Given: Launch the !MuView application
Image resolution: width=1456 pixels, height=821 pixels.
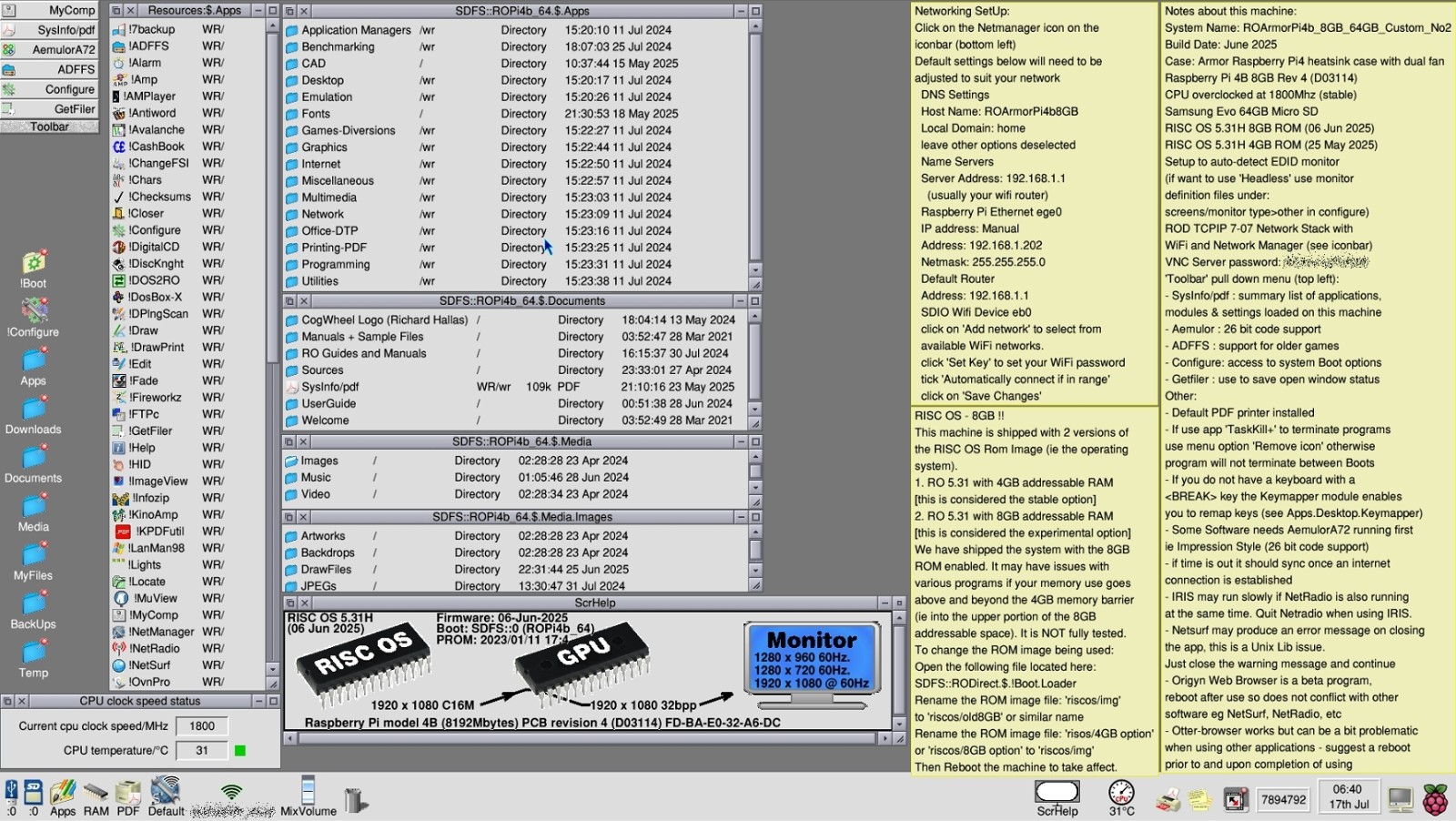Looking at the screenshot, I should pyautogui.click(x=145, y=598).
